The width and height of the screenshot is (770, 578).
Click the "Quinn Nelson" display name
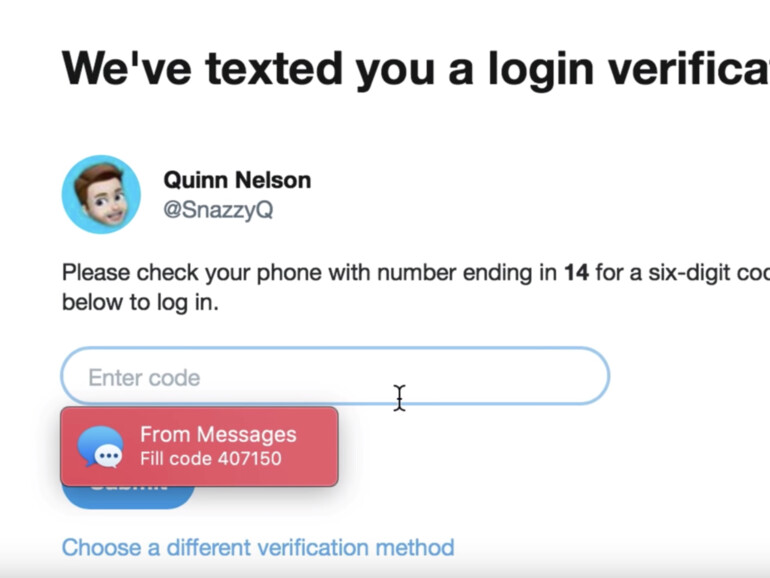tap(237, 180)
